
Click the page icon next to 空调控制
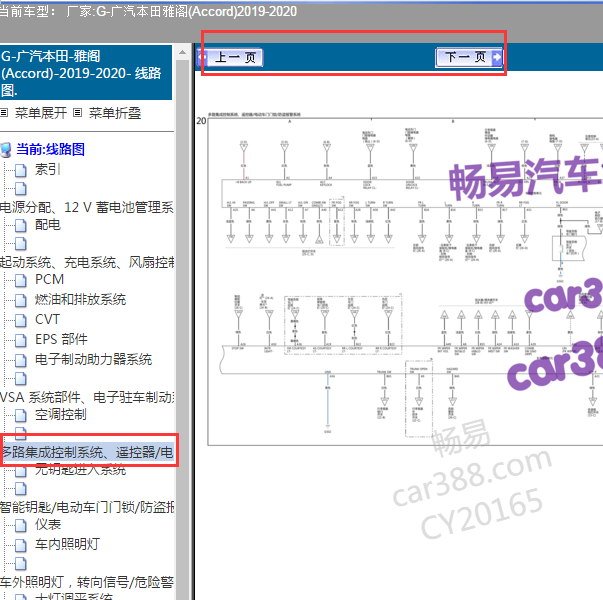point(21,415)
